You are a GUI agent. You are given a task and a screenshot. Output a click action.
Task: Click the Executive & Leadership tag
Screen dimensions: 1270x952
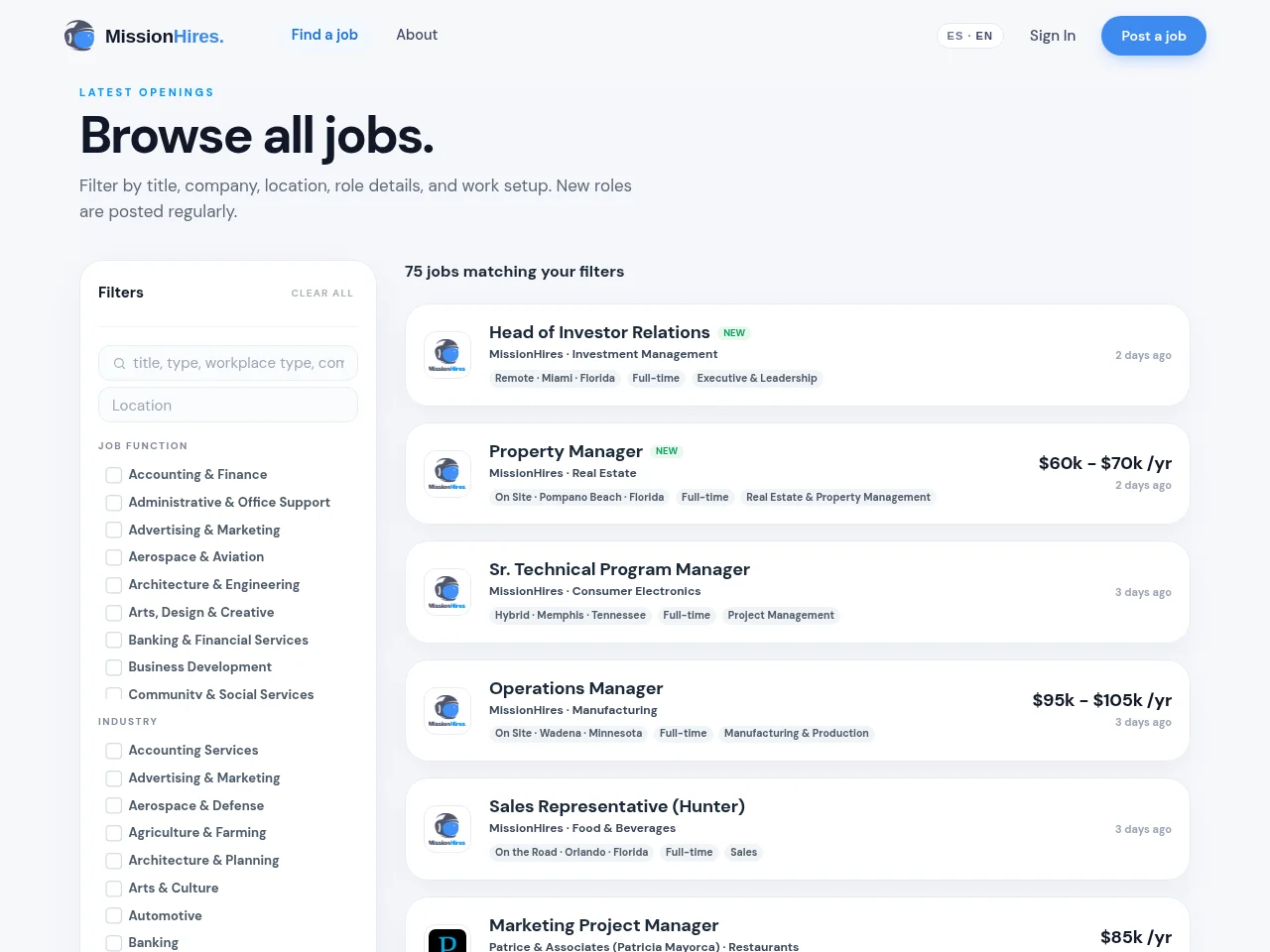757,379
